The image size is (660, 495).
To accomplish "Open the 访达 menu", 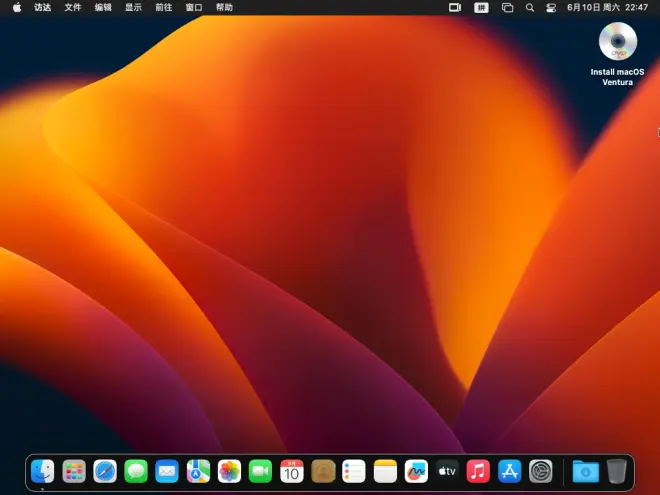I will pos(43,7).
